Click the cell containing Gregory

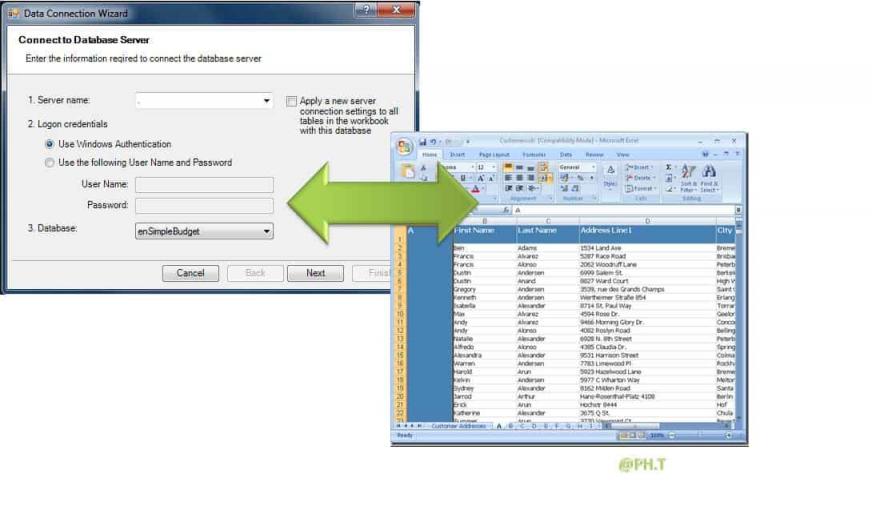(x=484, y=289)
